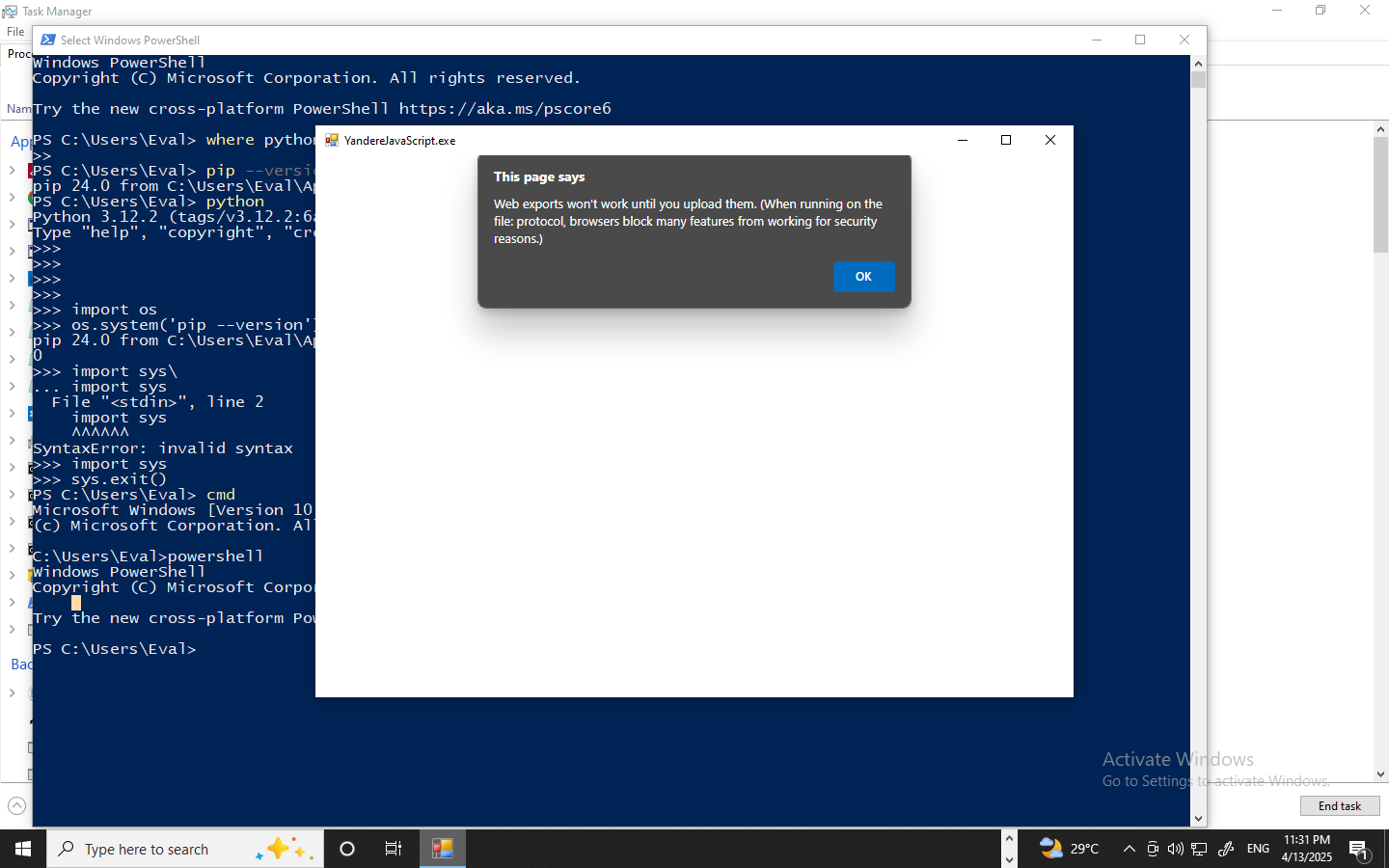The image size is (1389, 868).
Task: Close the PowerShell window
Action: click(1185, 40)
